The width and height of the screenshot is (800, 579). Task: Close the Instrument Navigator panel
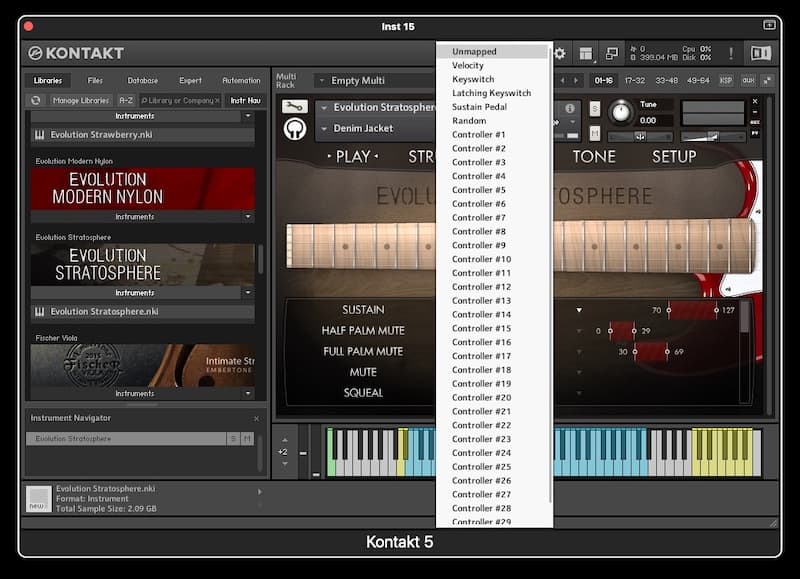pyautogui.click(x=256, y=419)
